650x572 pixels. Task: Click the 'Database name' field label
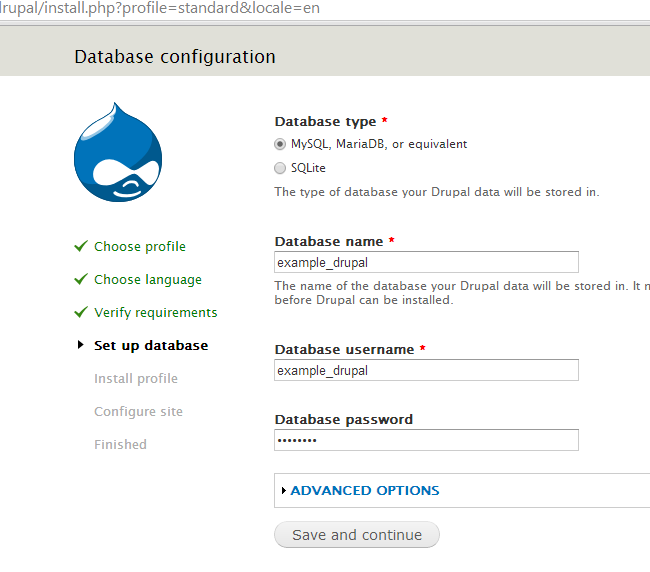click(x=329, y=241)
